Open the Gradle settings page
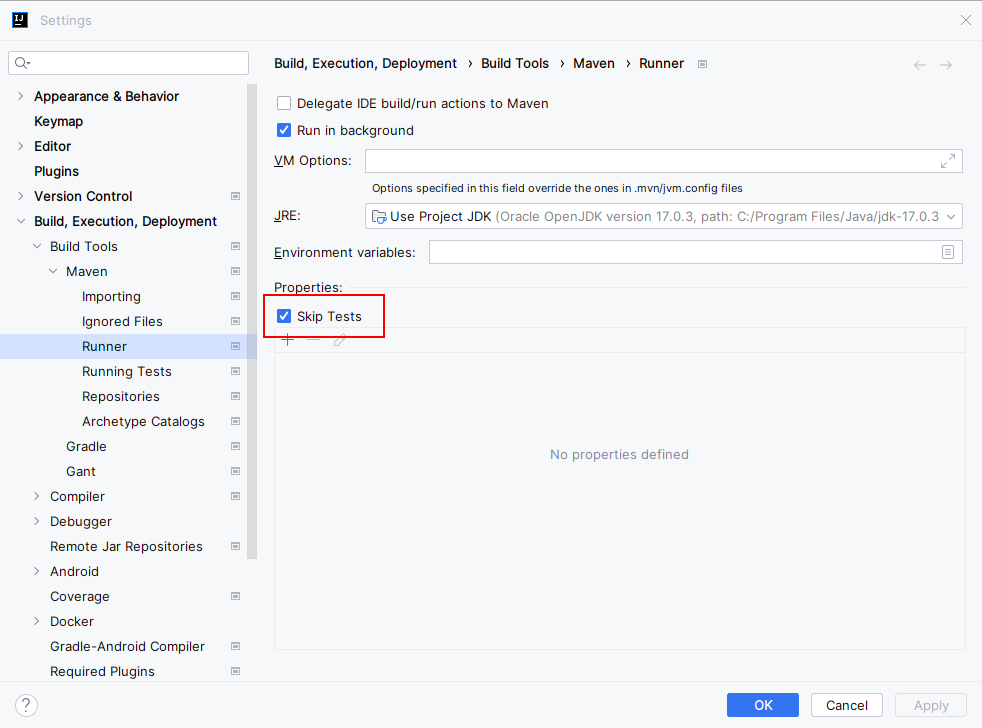 86,446
